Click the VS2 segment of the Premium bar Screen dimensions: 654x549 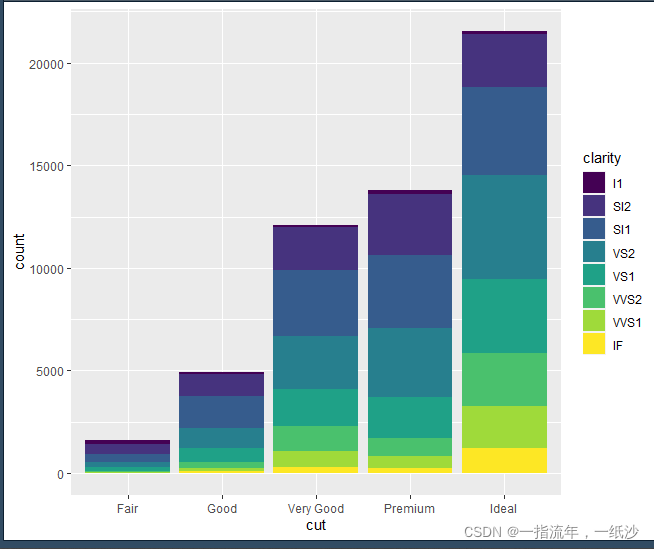(x=410, y=362)
